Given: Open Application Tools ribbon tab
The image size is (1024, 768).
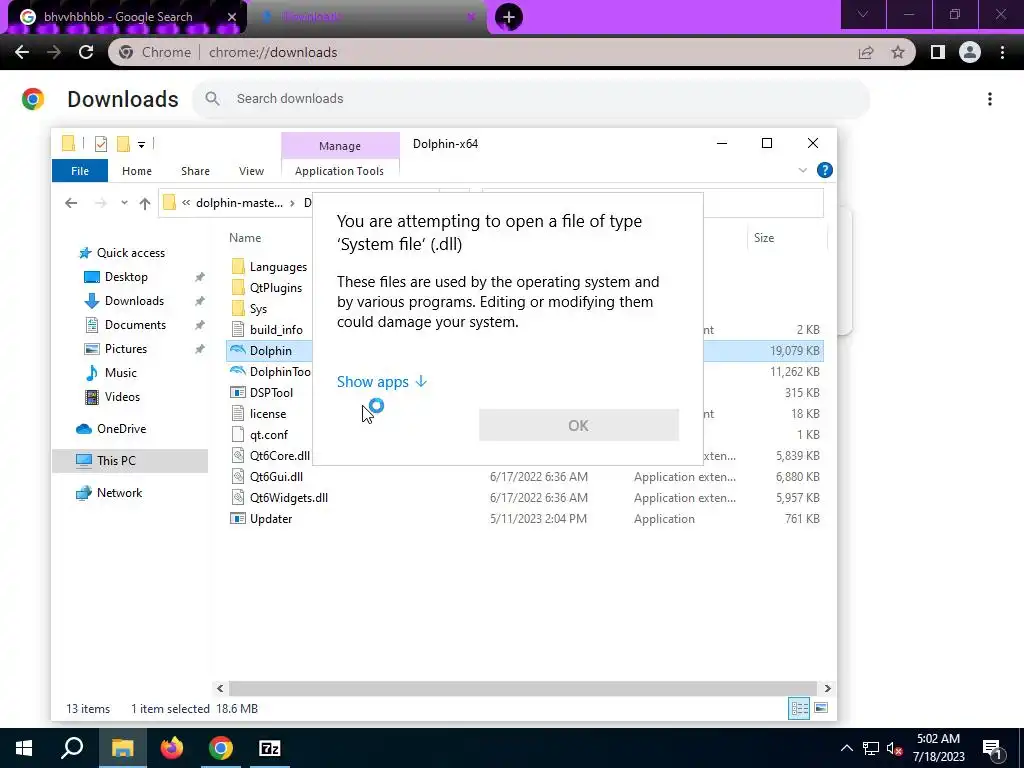Looking at the screenshot, I should pyautogui.click(x=339, y=171).
